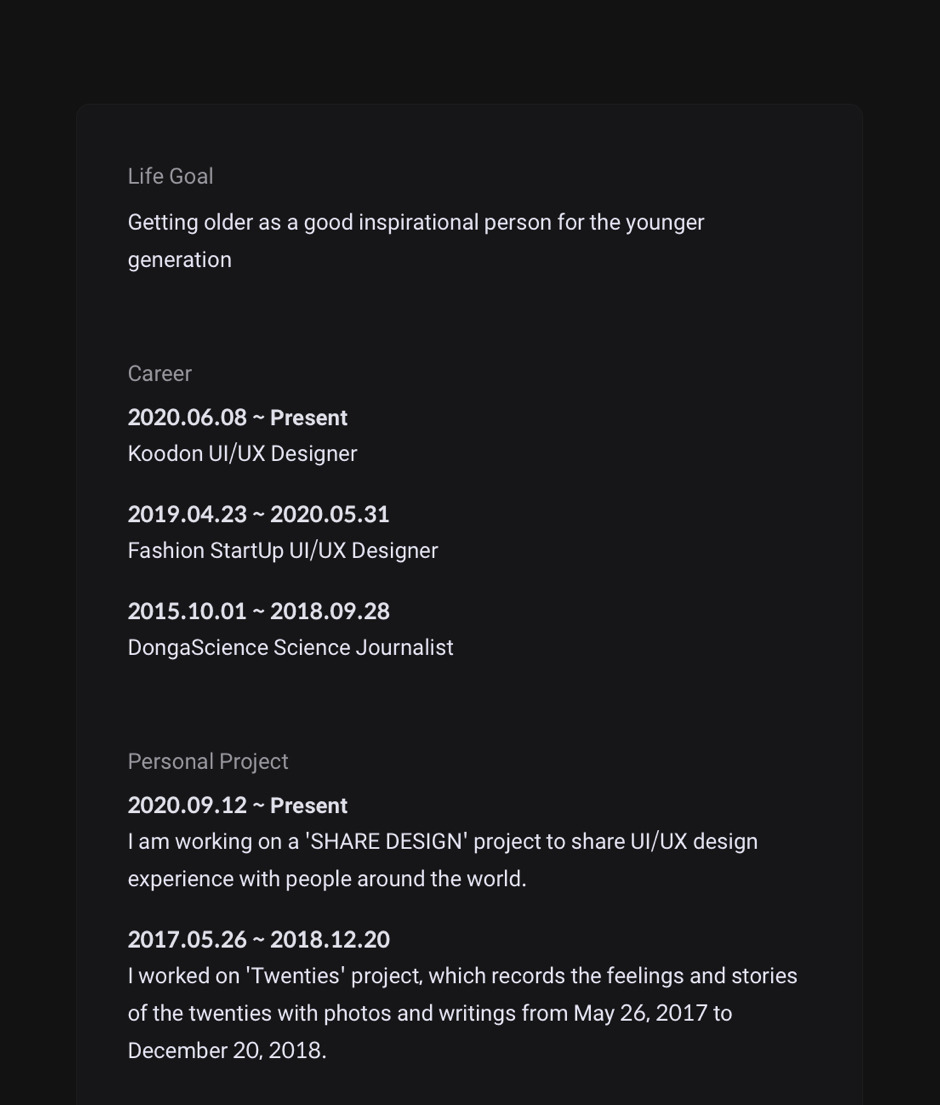The height and width of the screenshot is (1105, 940).
Task: Click the 2015.10.01 ~ 2018.09.28 date range
Action: (x=259, y=611)
